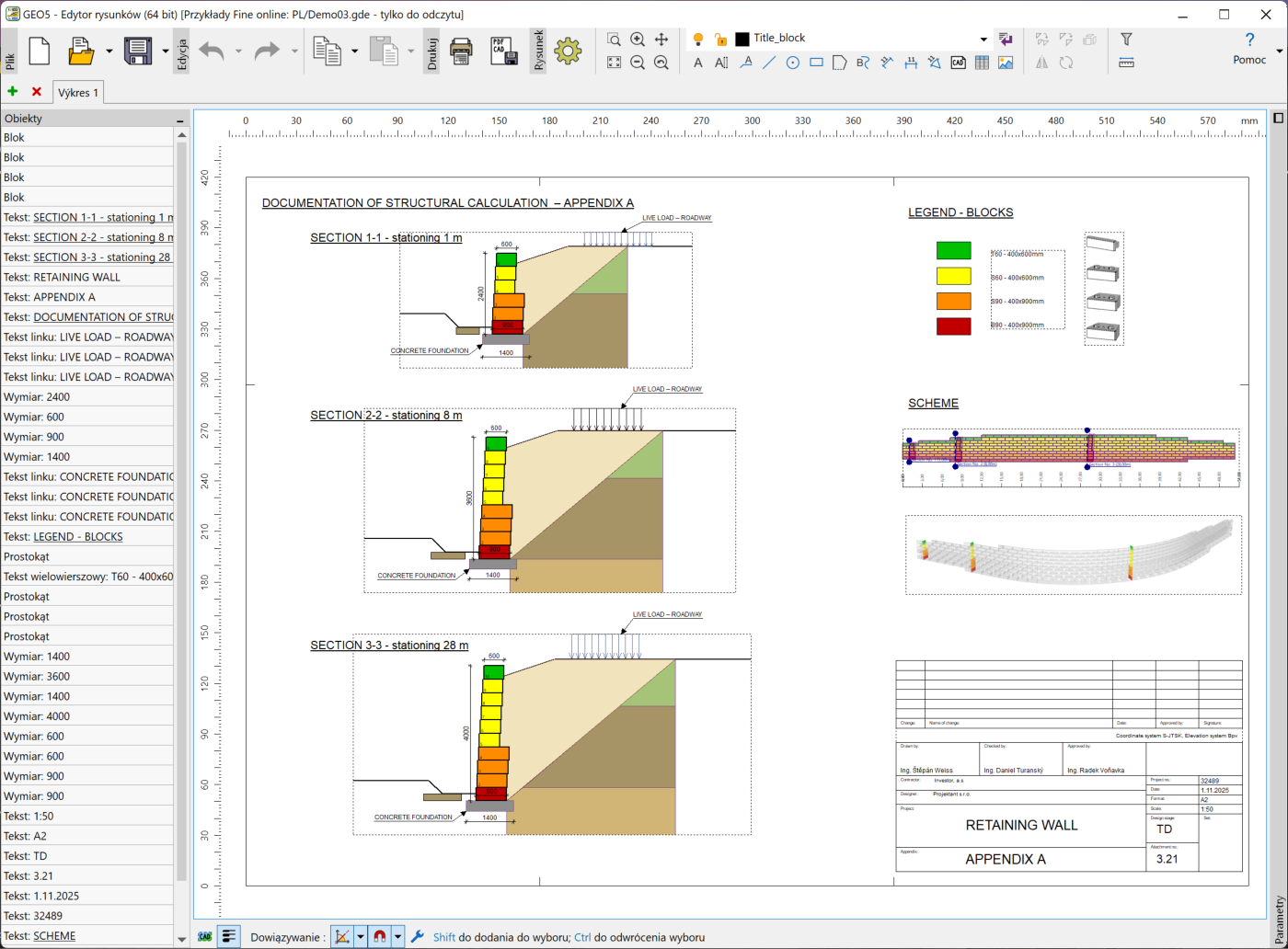Select the line drawing tool
The image size is (1288, 949).
(x=769, y=63)
